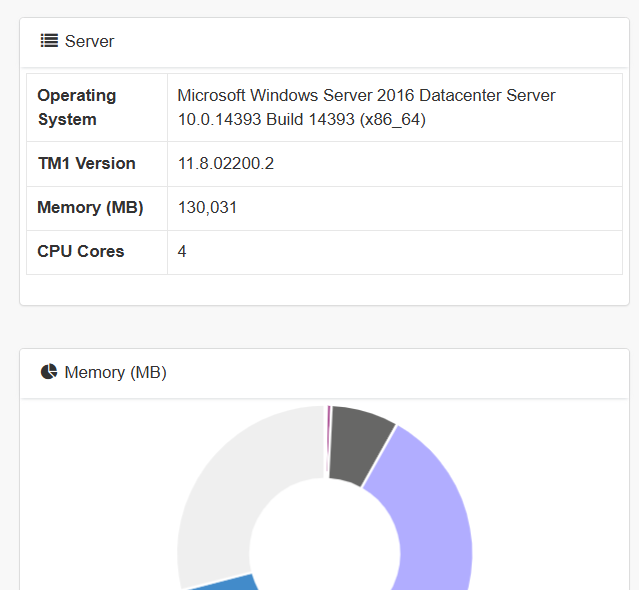Select the CPU Cores row label
The height and width of the screenshot is (590, 639).
(x=81, y=251)
